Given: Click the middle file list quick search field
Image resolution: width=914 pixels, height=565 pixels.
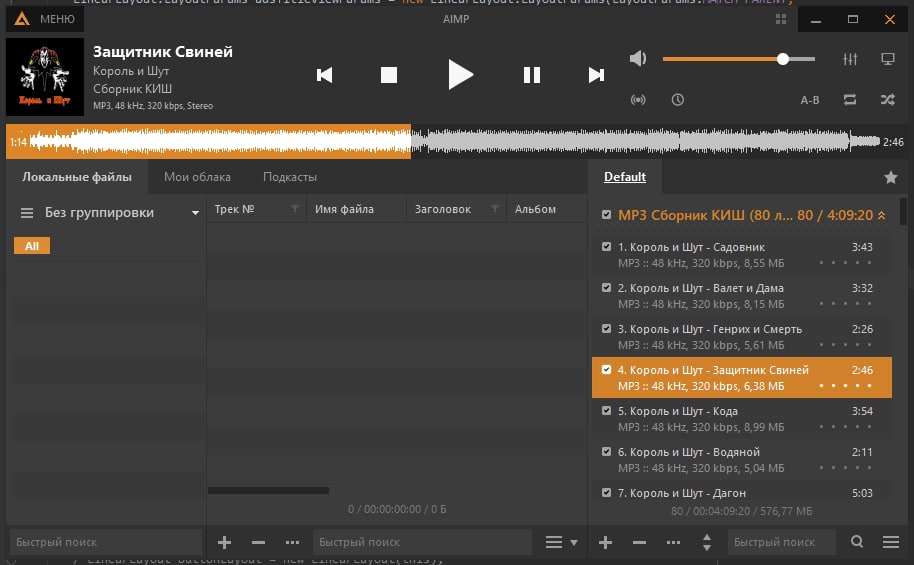Looking at the screenshot, I should click(x=423, y=542).
